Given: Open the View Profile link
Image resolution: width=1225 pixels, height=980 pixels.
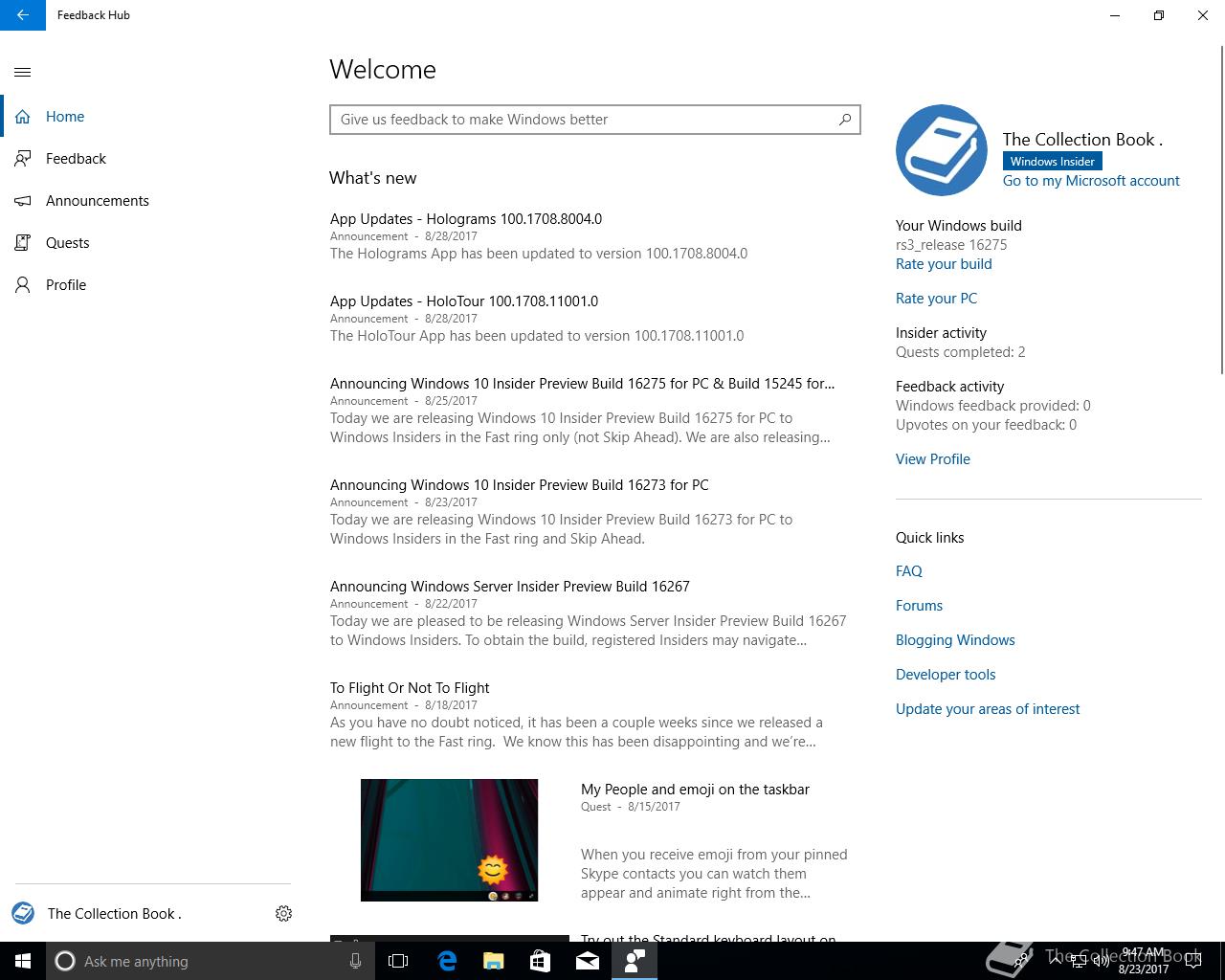Looking at the screenshot, I should click(x=933, y=459).
